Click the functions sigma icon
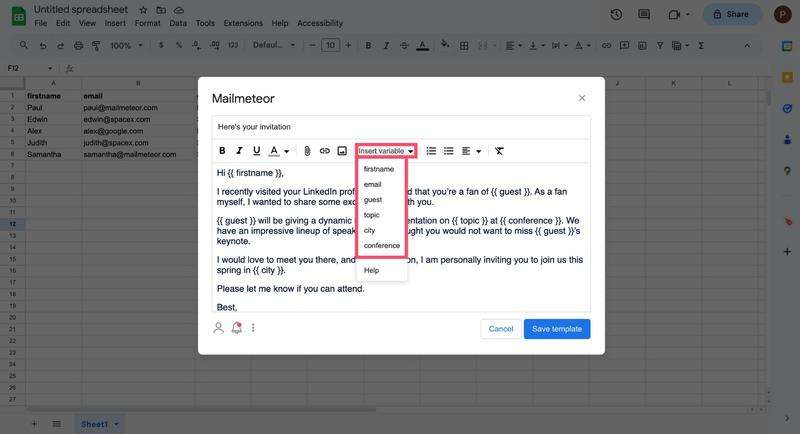The width and height of the screenshot is (800, 434). tap(701, 45)
